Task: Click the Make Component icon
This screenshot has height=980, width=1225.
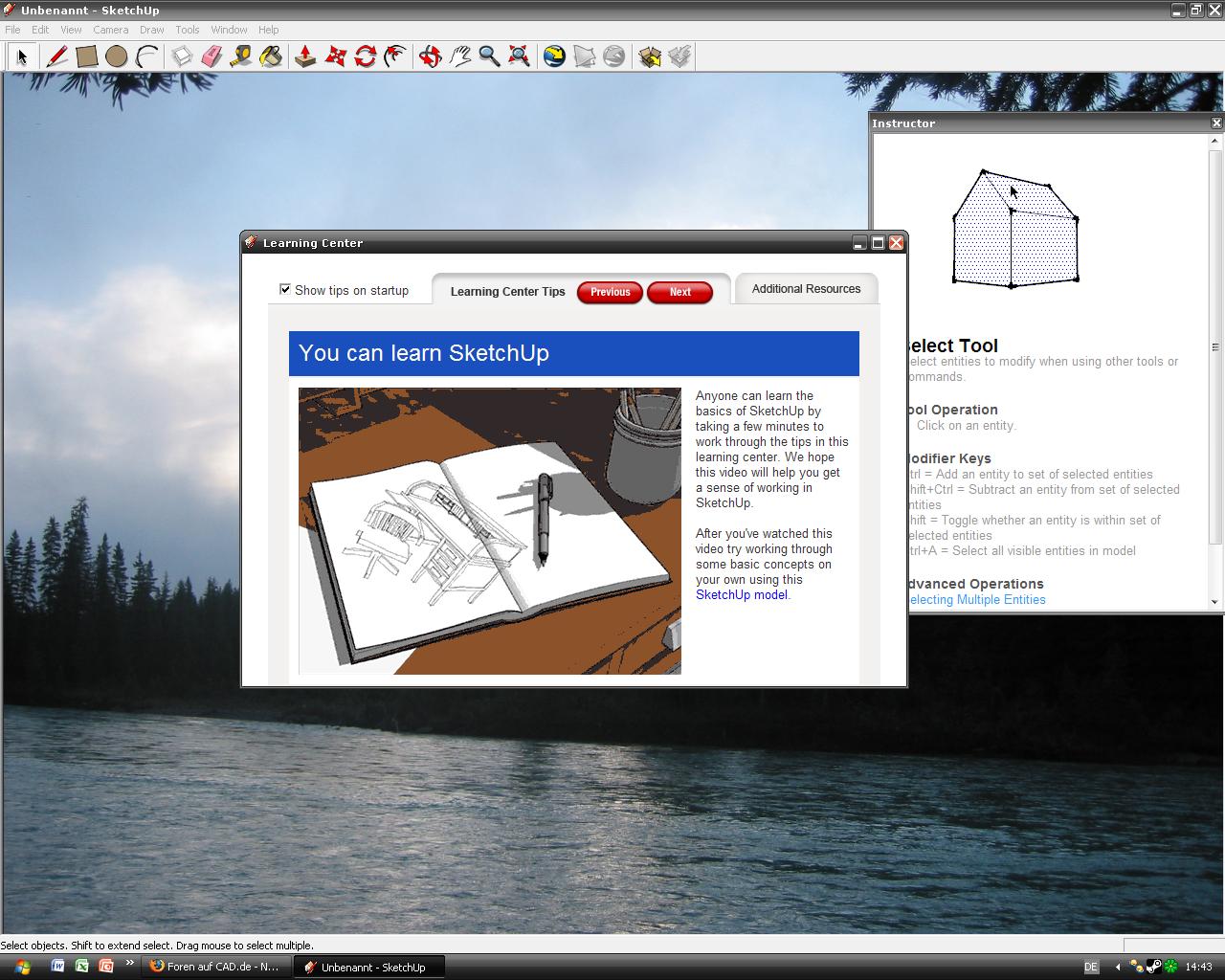Action: (x=182, y=57)
